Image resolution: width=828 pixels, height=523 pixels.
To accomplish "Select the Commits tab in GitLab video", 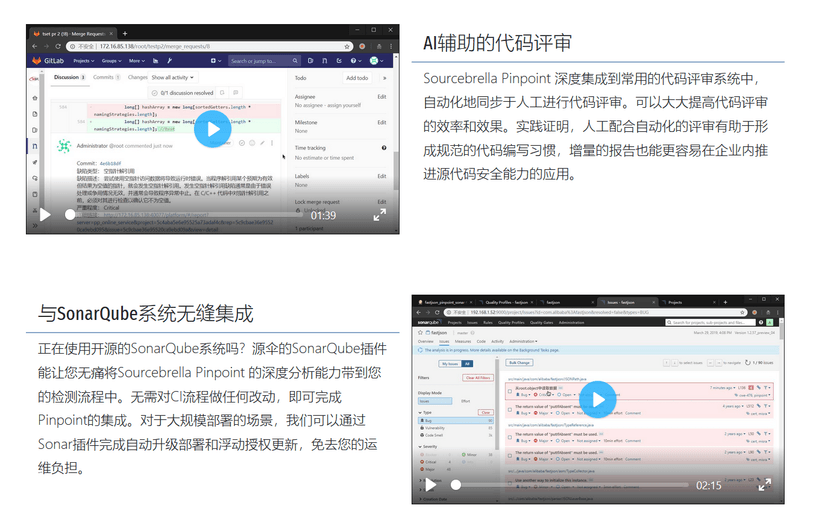I will point(107,77).
